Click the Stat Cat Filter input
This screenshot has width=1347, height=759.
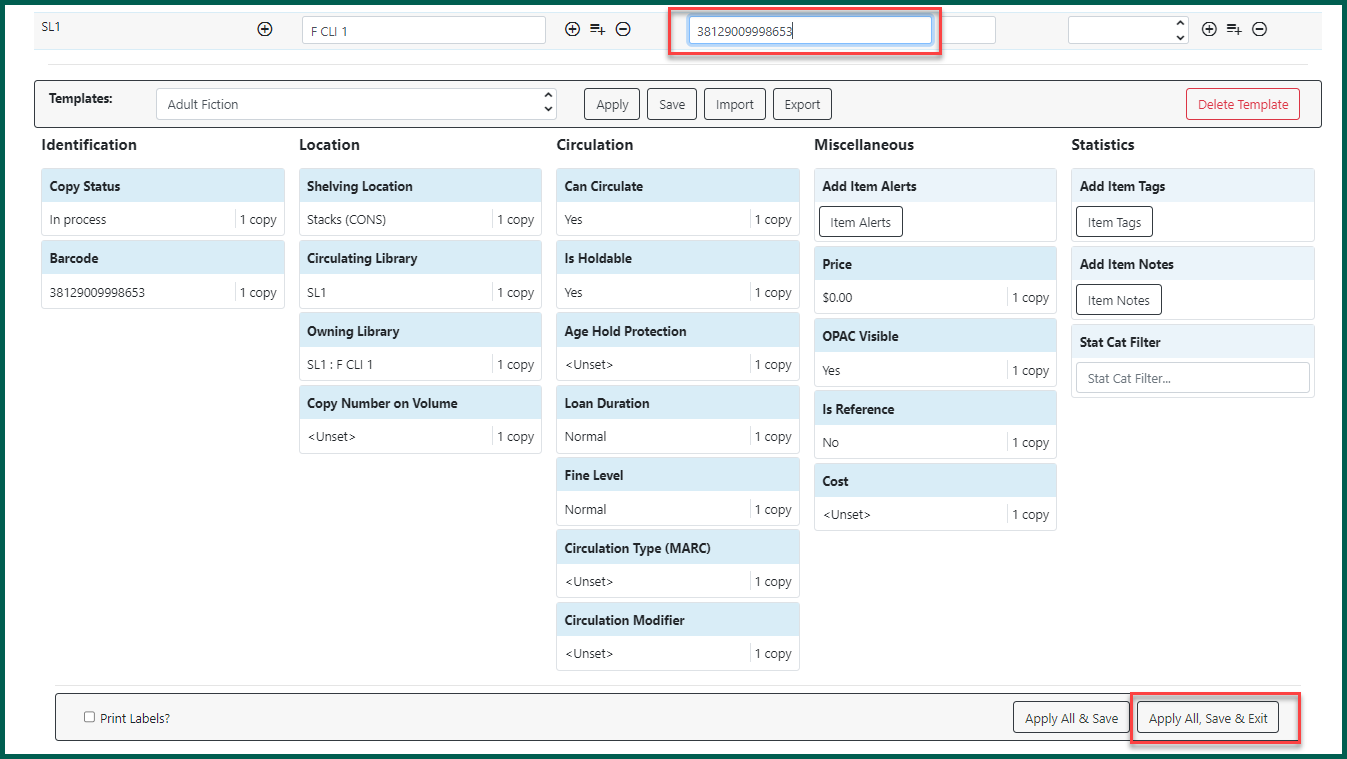(x=1192, y=378)
